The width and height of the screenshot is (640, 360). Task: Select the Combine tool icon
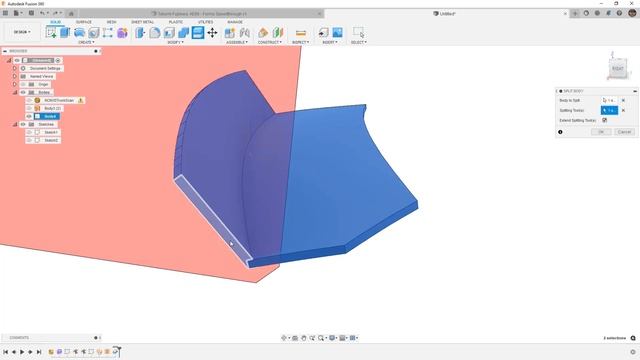click(183, 32)
